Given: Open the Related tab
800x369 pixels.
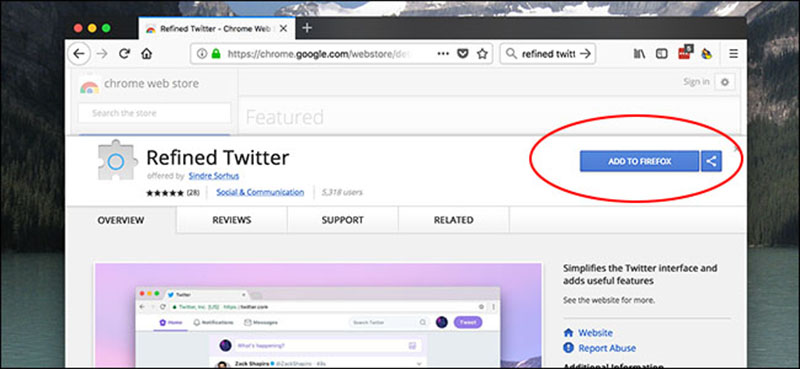Looking at the screenshot, I should (454, 220).
